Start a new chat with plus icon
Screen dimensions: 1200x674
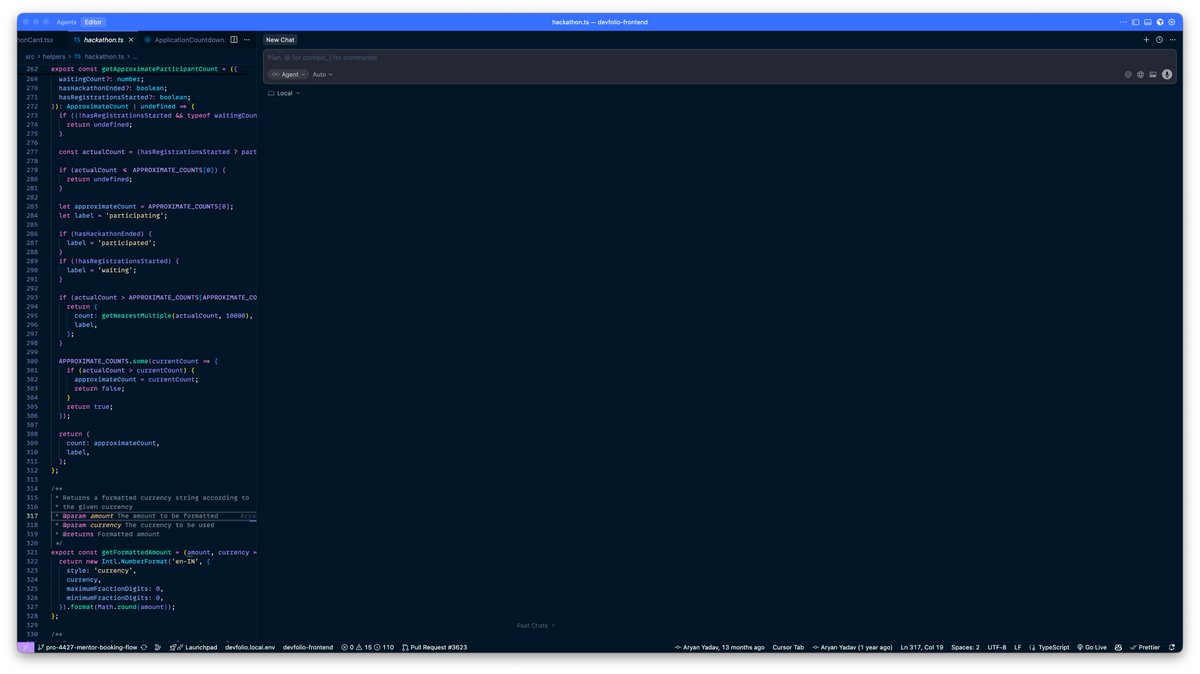coord(1146,40)
